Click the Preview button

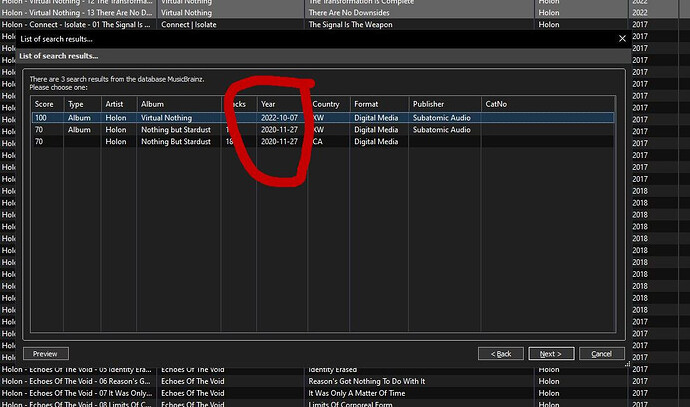[x=46, y=354]
